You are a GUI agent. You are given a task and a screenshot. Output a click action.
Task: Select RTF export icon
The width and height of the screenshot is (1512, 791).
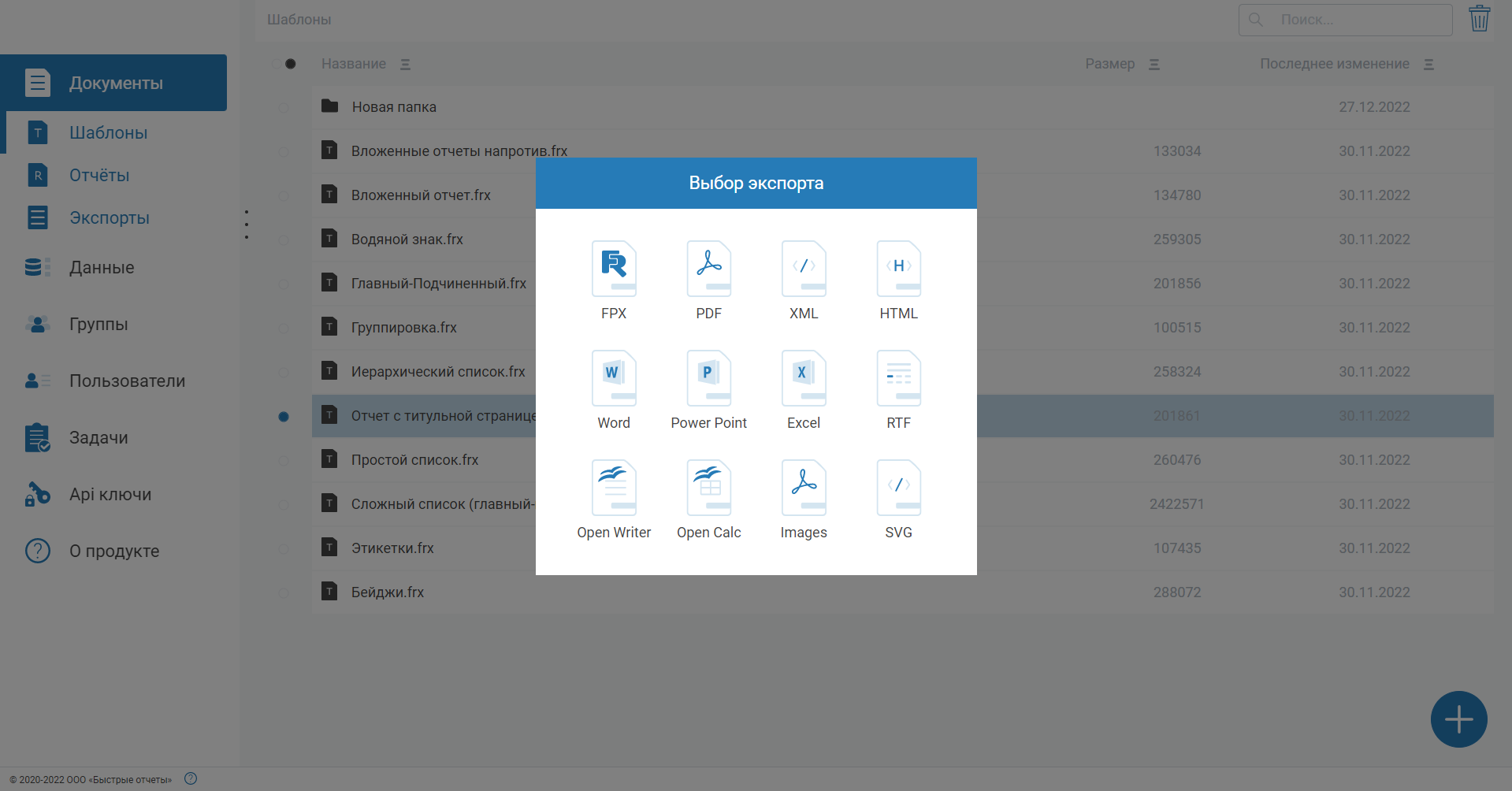click(899, 378)
